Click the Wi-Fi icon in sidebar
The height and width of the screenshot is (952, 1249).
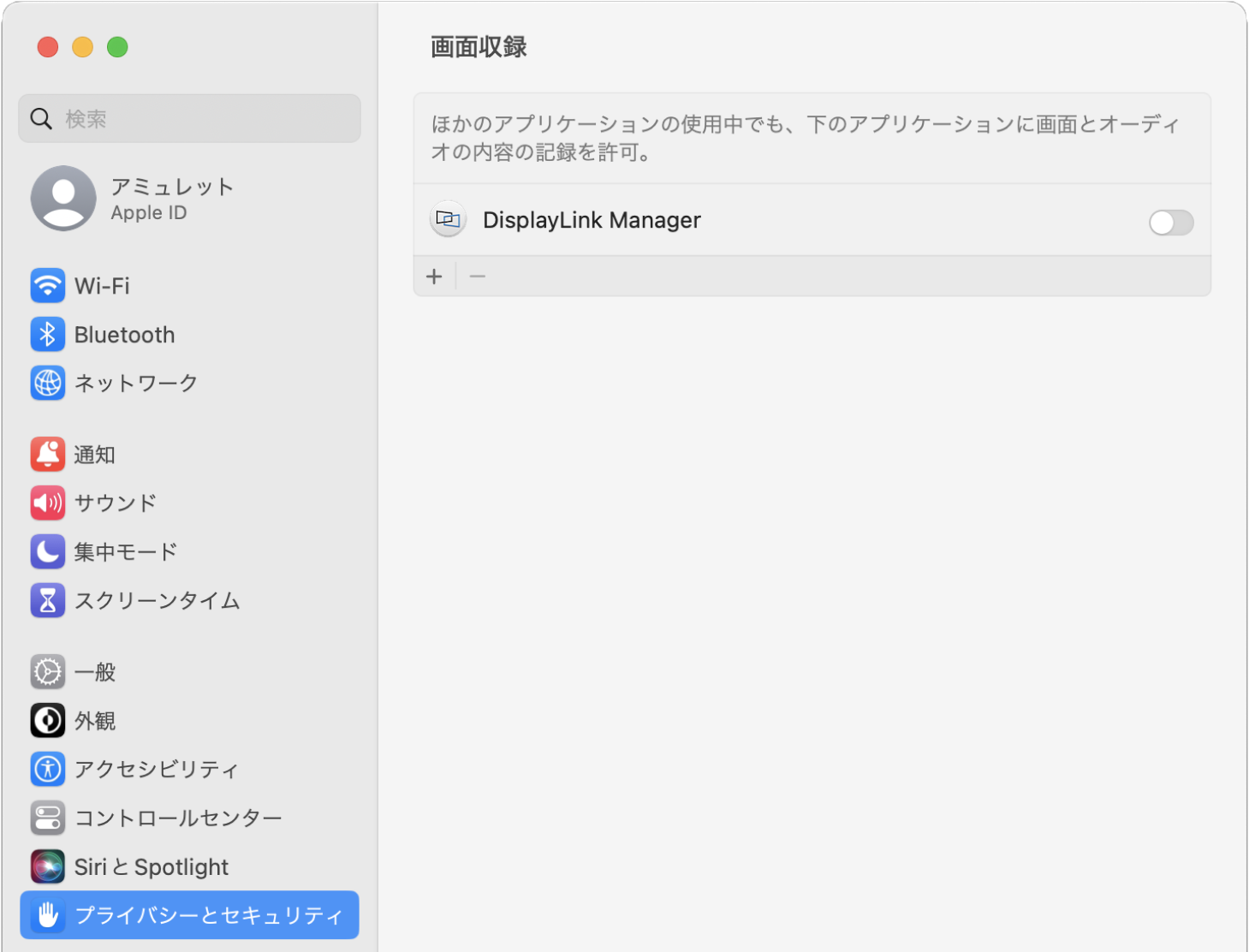pyautogui.click(x=48, y=285)
